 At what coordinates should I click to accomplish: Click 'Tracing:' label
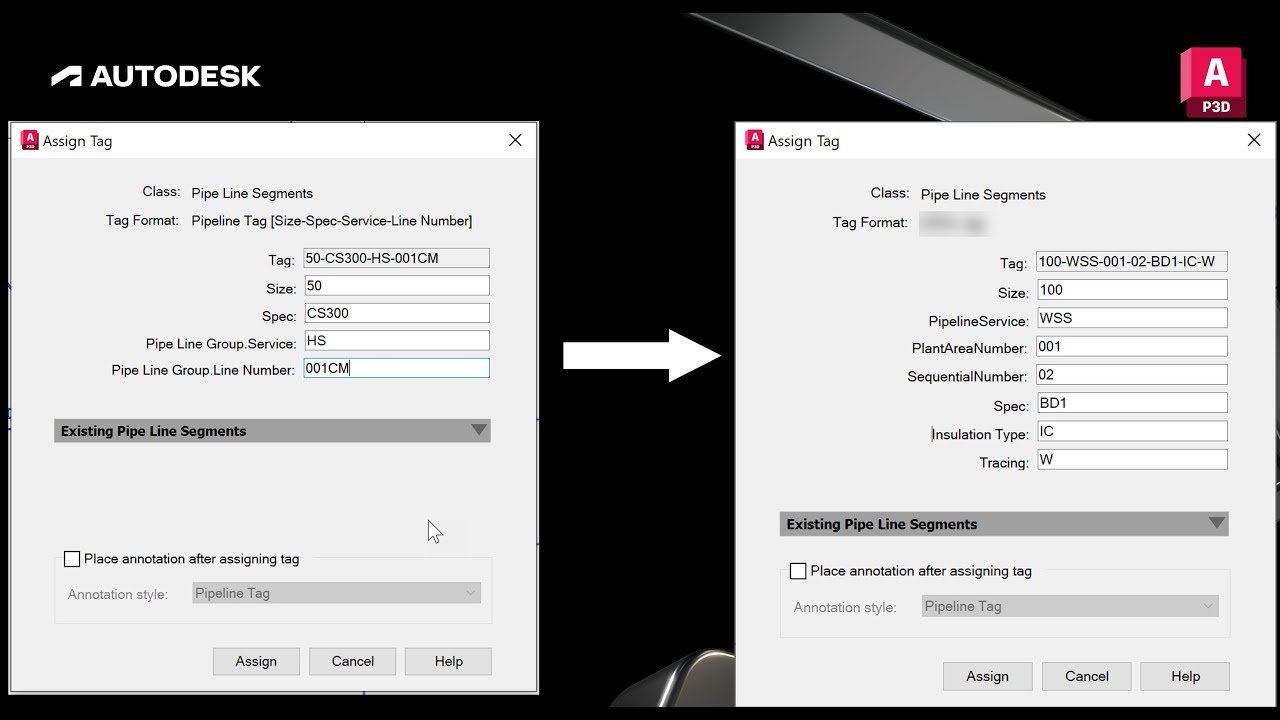pyautogui.click(x=1004, y=463)
